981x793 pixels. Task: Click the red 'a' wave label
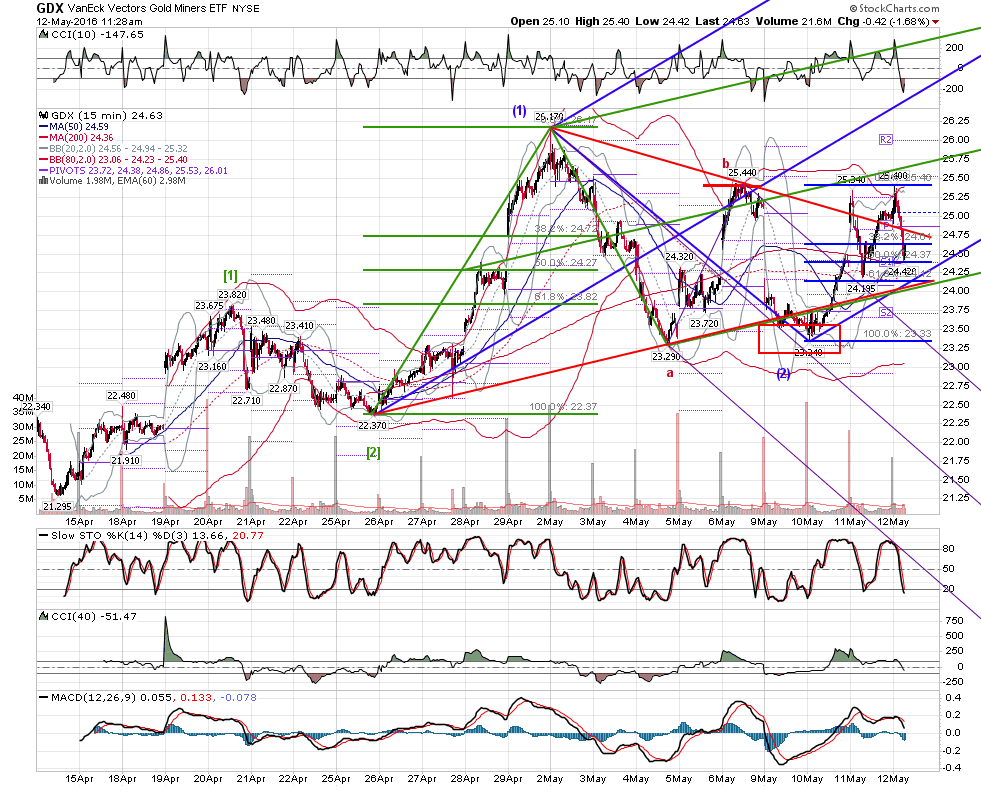pyautogui.click(x=670, y=373)
